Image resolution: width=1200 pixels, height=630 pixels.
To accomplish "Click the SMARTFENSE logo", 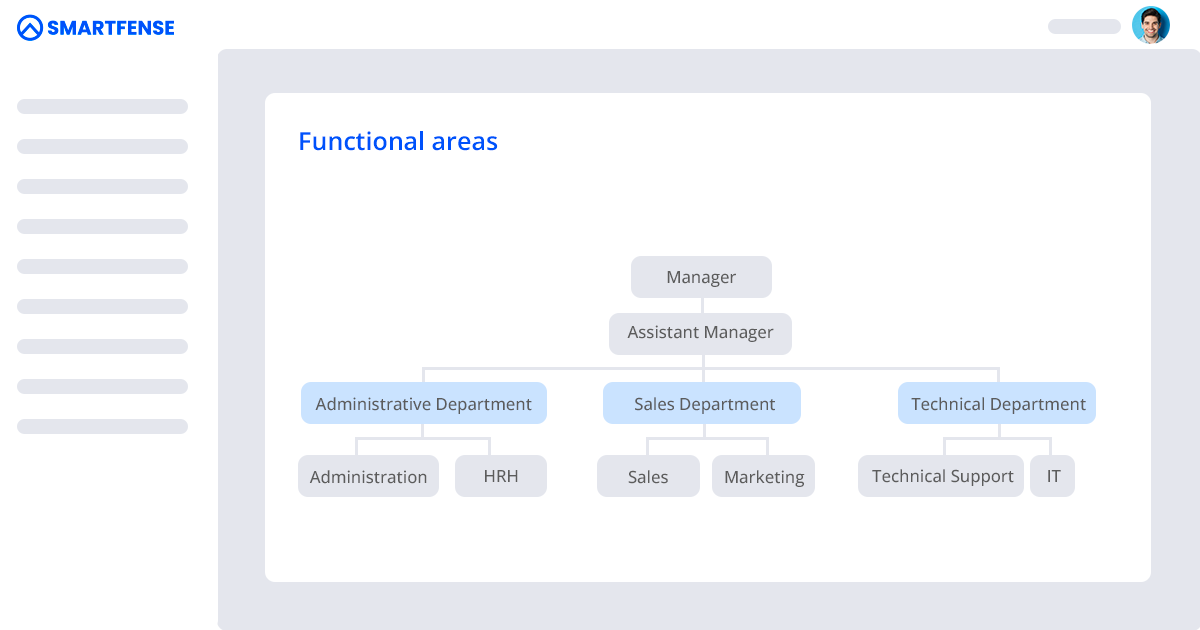I will point(96,28).
